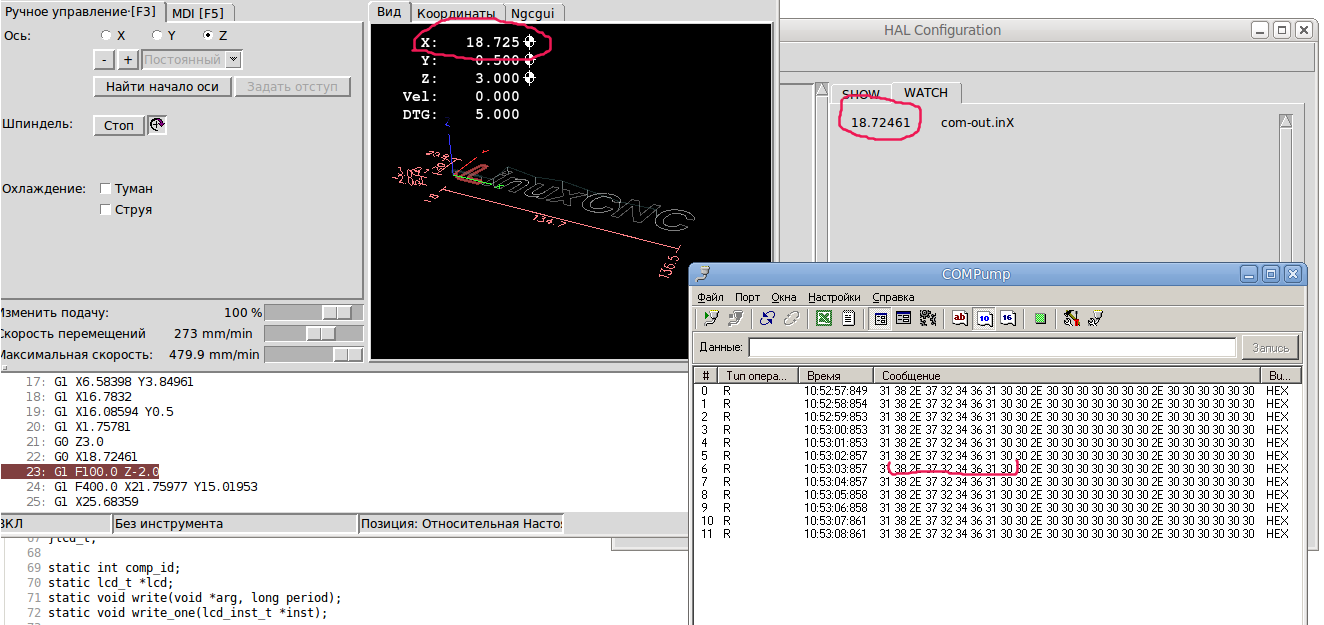The width and height of the screenshot is (1324, 625).
Task: Click the Без инструмента status bar field
Action: 235,524
